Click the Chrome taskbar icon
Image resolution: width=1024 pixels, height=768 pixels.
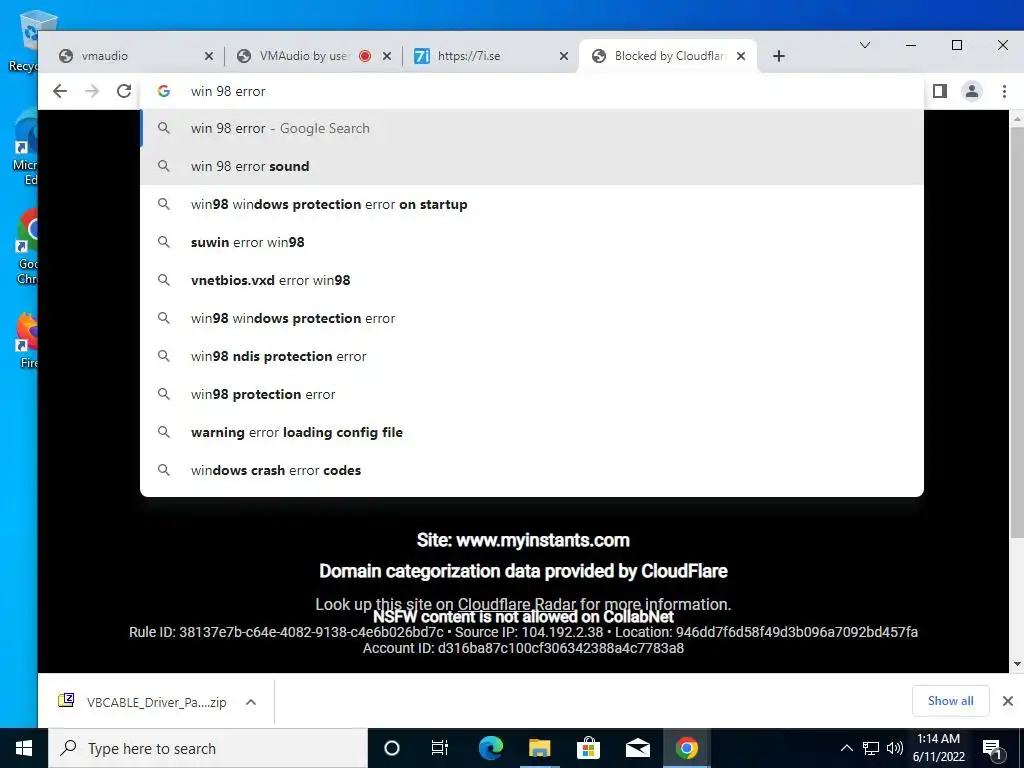tap(686, 748)
